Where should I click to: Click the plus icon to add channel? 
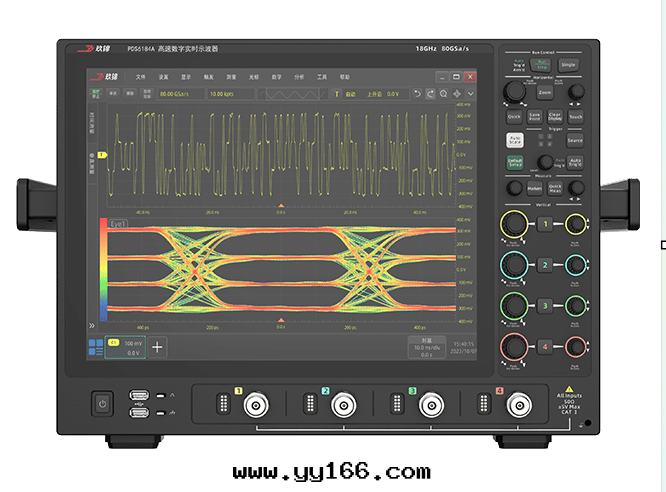(x=158, y=347)
